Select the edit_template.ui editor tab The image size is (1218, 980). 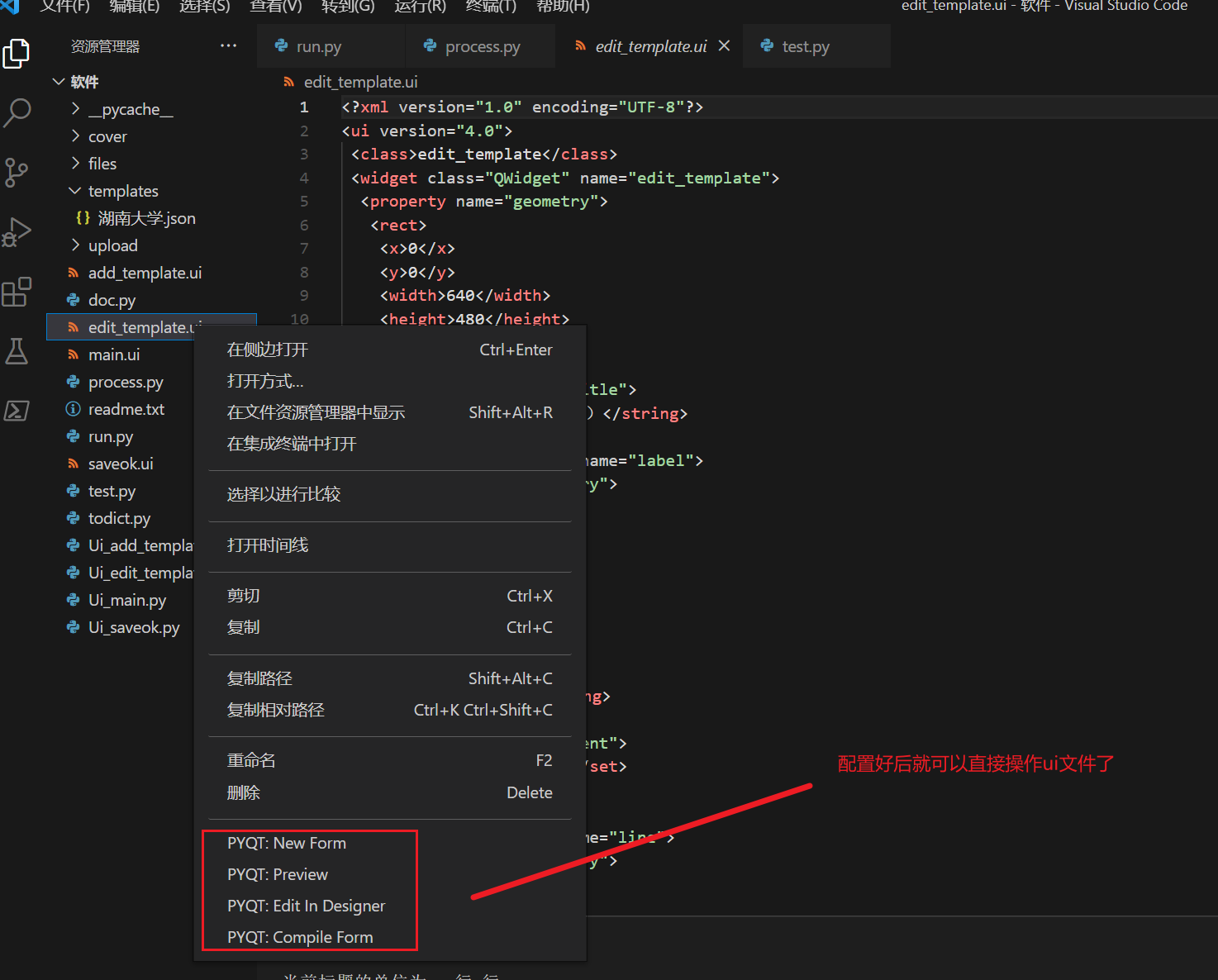click(649, 46)
